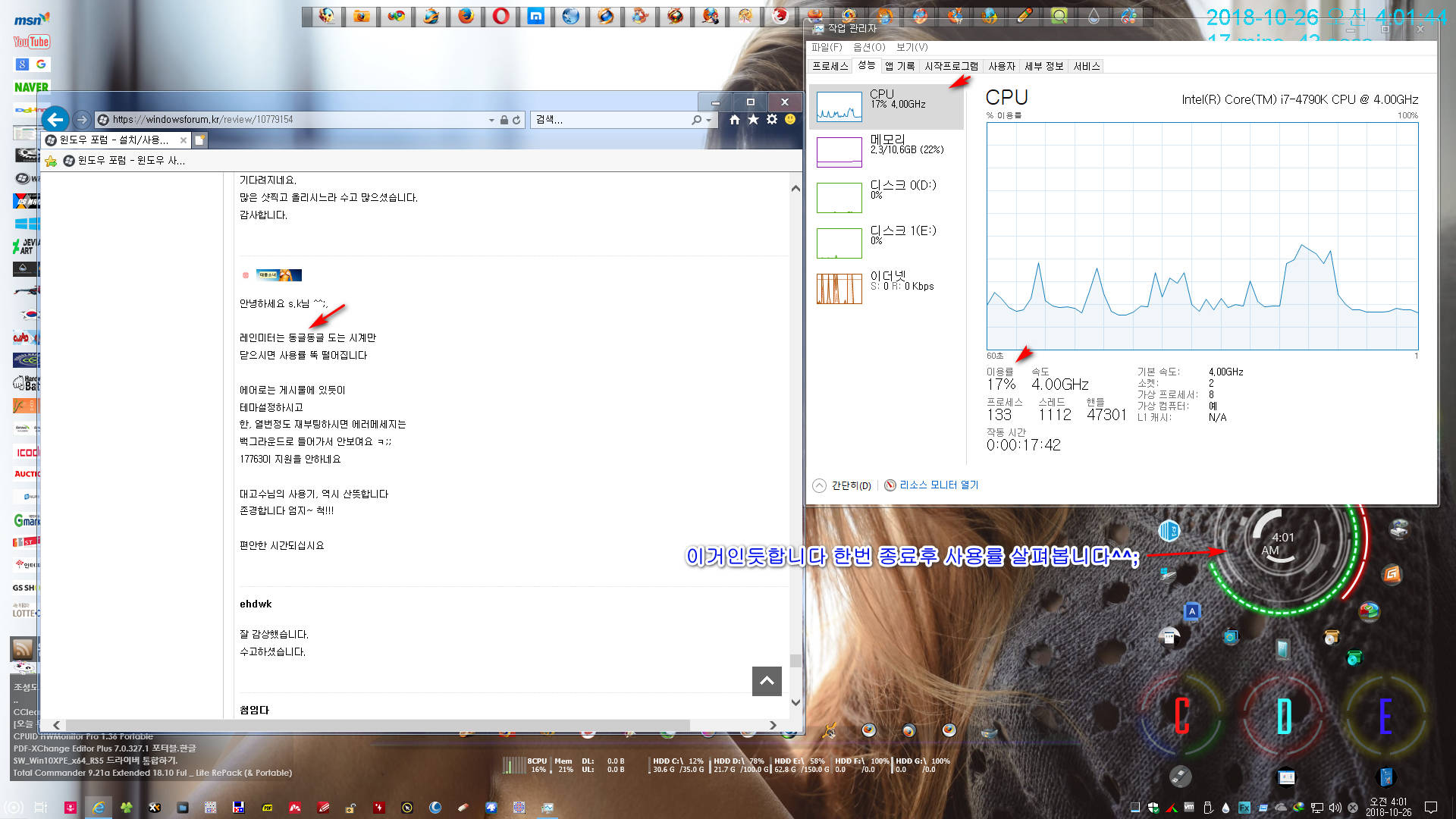Viewport: 1456px width, 819px height.
Task: Switch to the 서비스 tab
Action: 1086,66
